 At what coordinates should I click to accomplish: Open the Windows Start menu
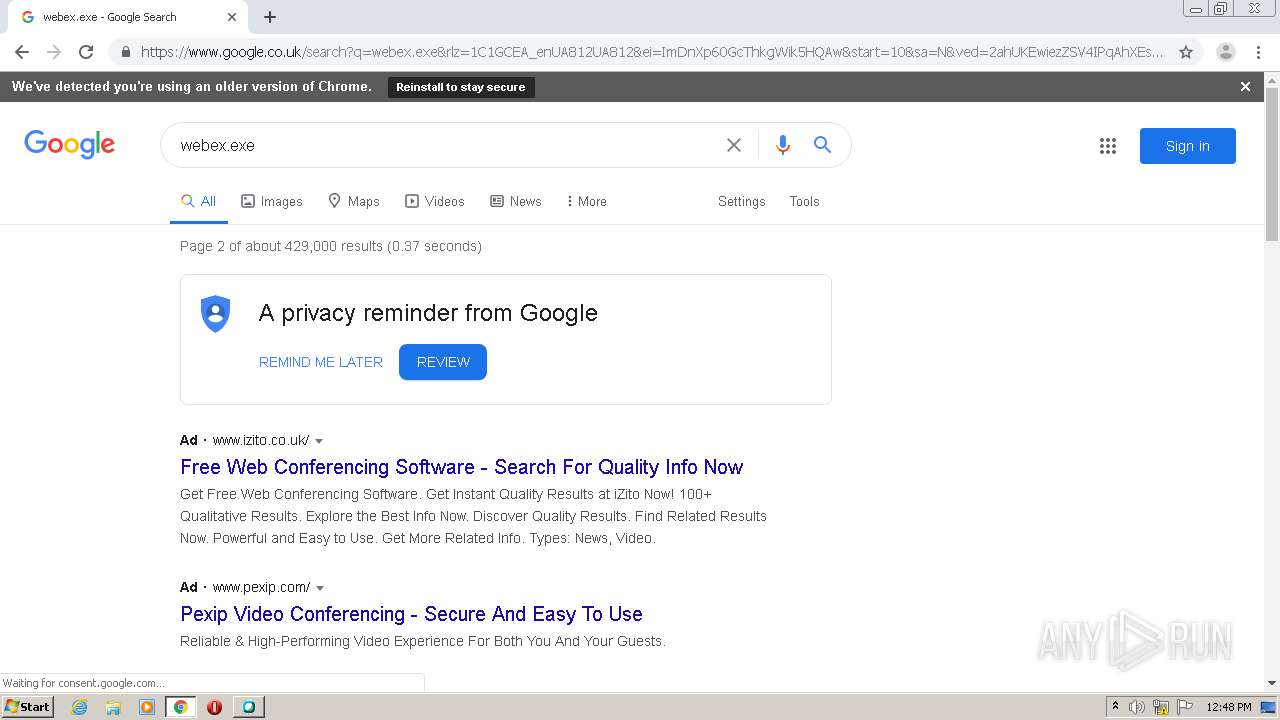27,707
